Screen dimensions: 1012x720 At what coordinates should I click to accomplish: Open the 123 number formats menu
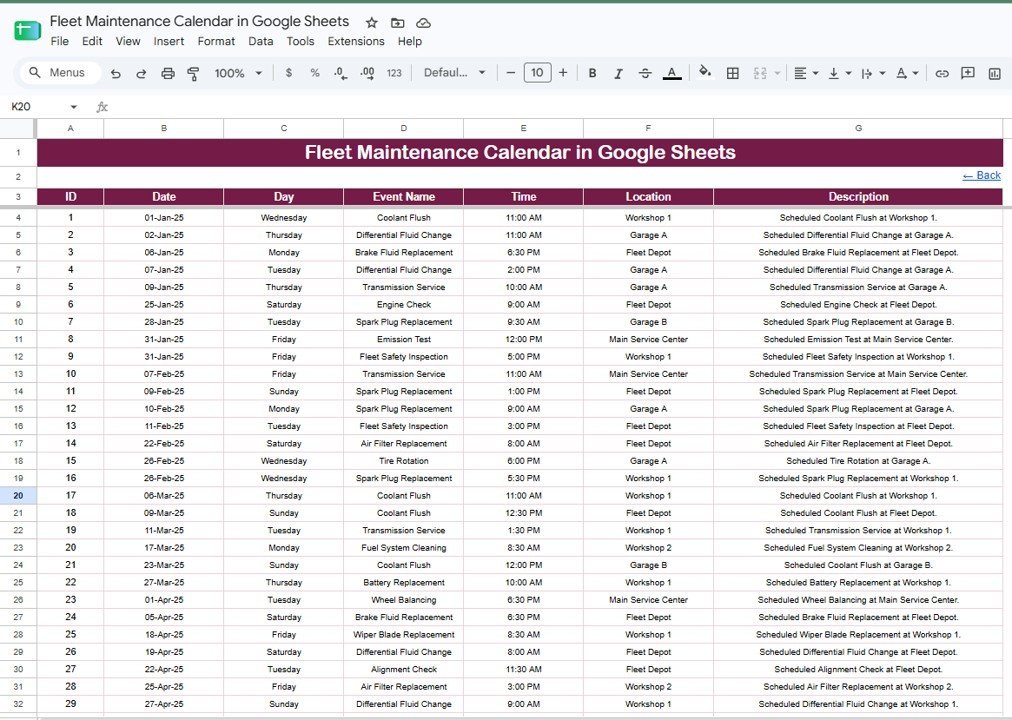[394, 73]
